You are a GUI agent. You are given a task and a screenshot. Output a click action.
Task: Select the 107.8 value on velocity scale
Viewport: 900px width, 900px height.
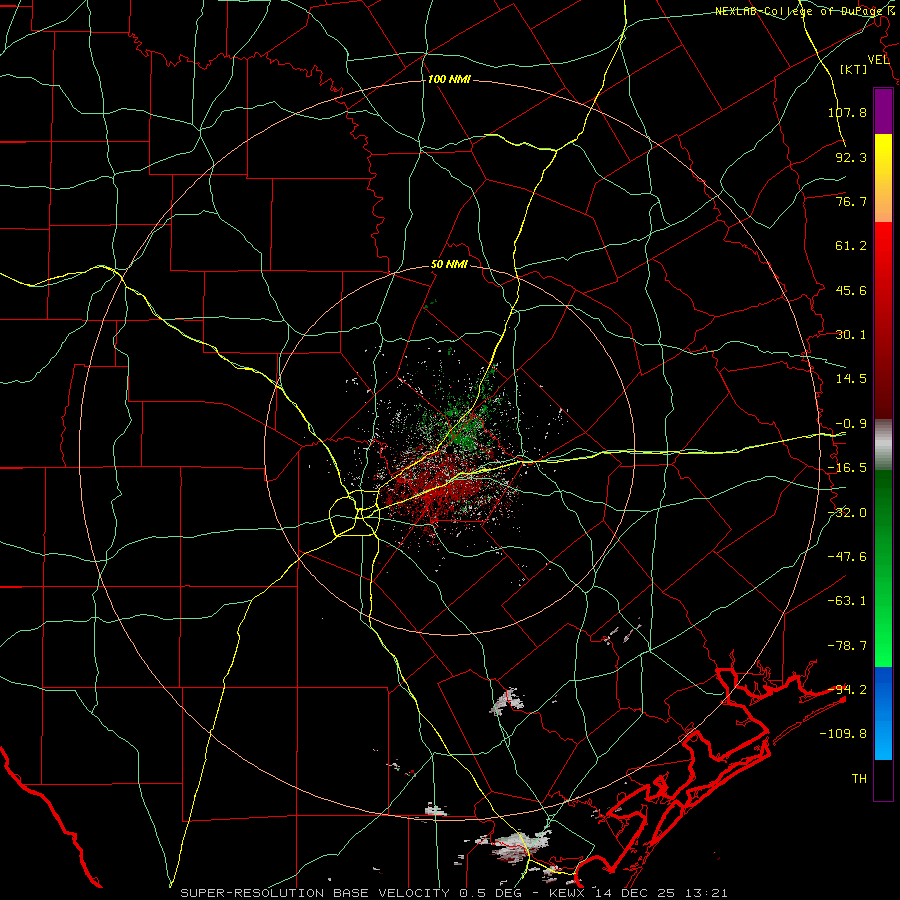click(847, 112)
